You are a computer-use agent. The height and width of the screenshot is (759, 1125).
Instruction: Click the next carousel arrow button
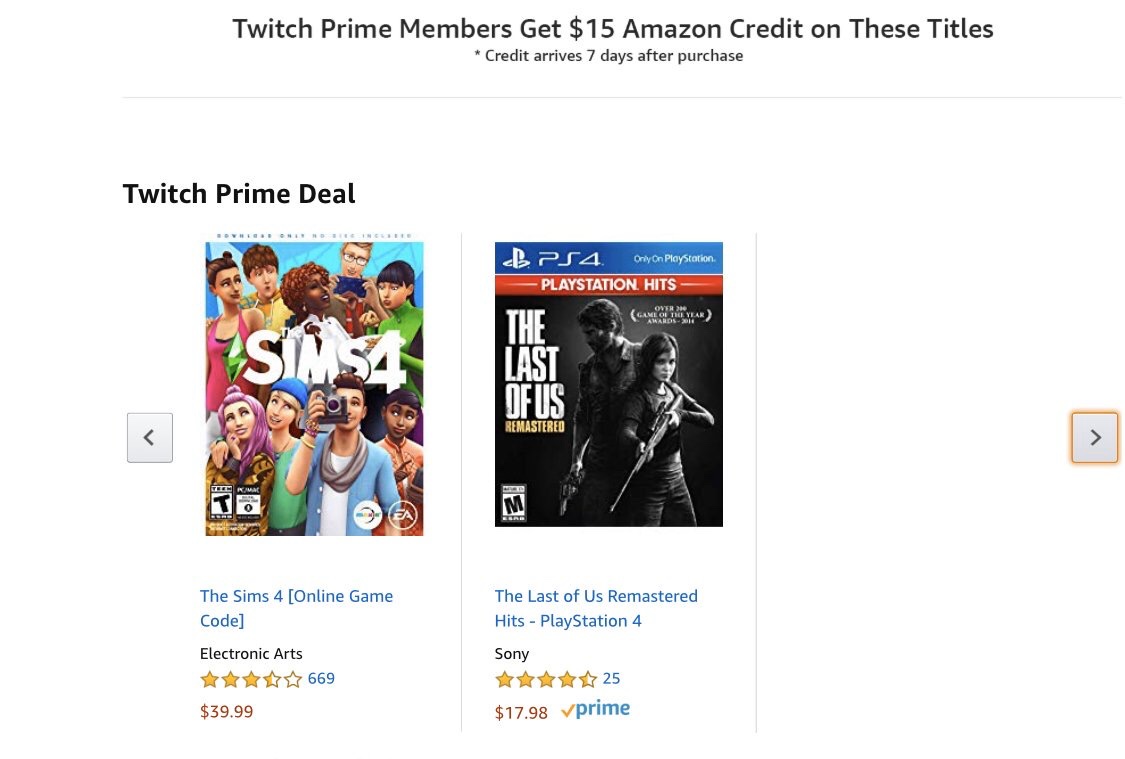1095,437
